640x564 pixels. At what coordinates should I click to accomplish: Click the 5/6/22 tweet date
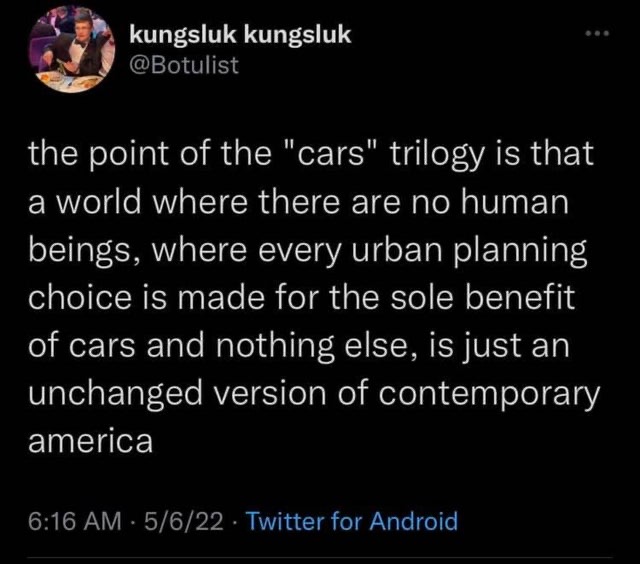click(x=184, y=521)
